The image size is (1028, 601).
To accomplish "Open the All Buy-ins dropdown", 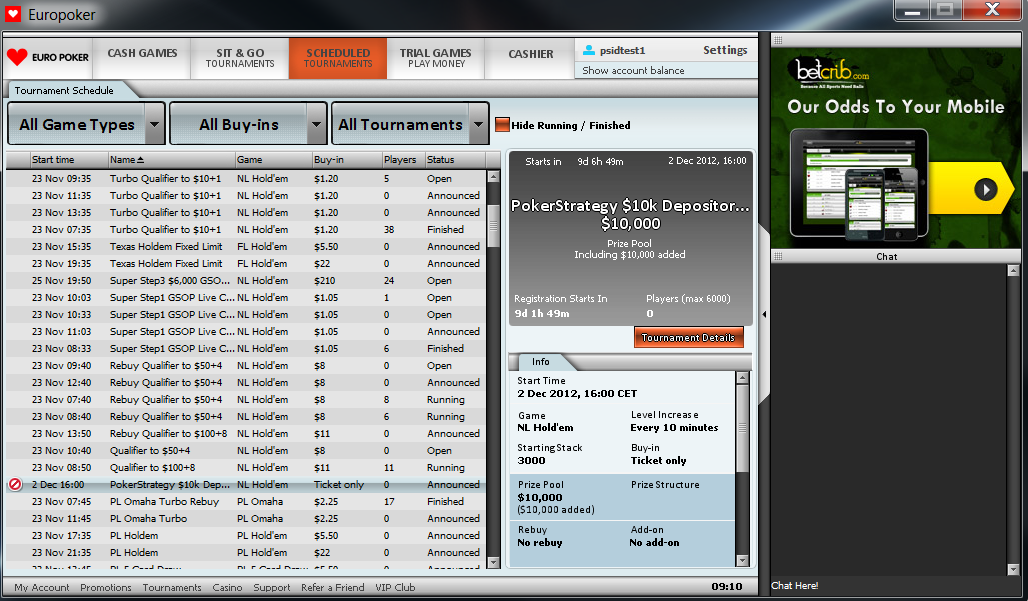I will 248,124.
